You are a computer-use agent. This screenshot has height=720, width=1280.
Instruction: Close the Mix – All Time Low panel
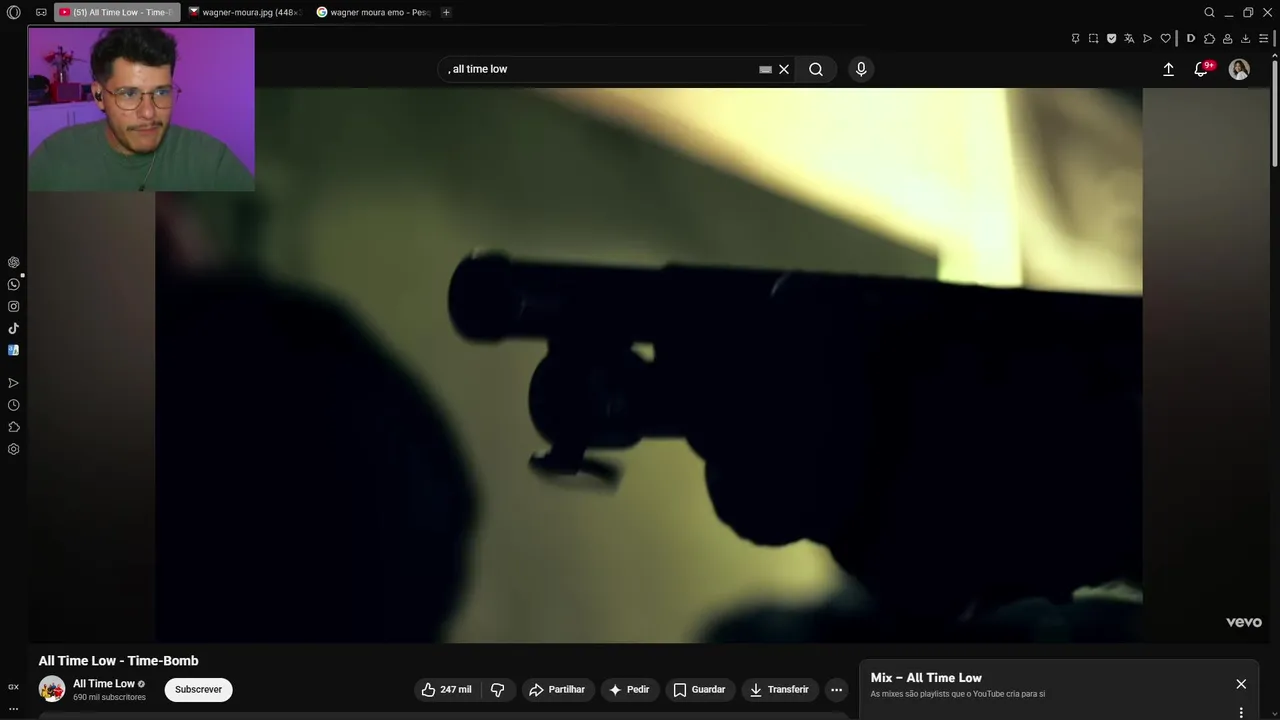(1241, 684)
